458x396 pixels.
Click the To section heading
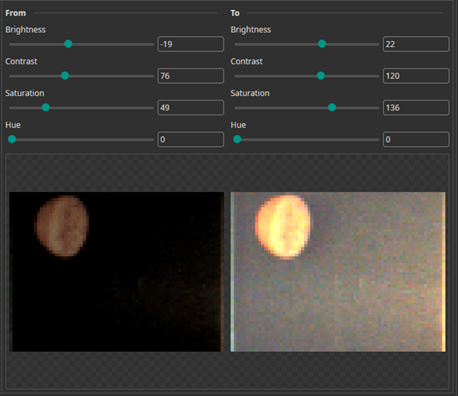tap(235, 13)
